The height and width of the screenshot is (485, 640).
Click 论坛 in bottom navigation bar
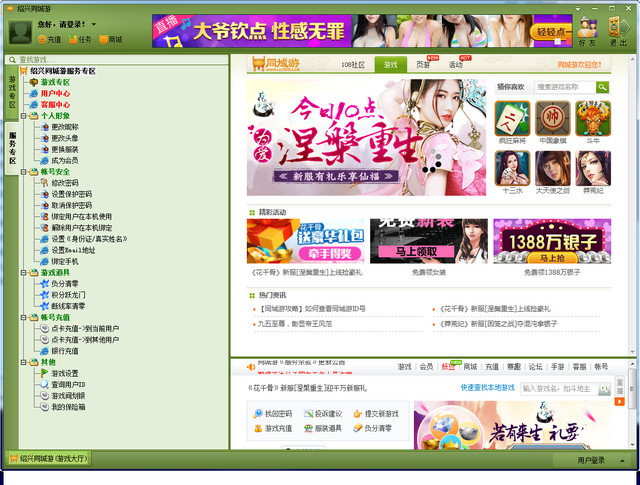coord(536,367)
